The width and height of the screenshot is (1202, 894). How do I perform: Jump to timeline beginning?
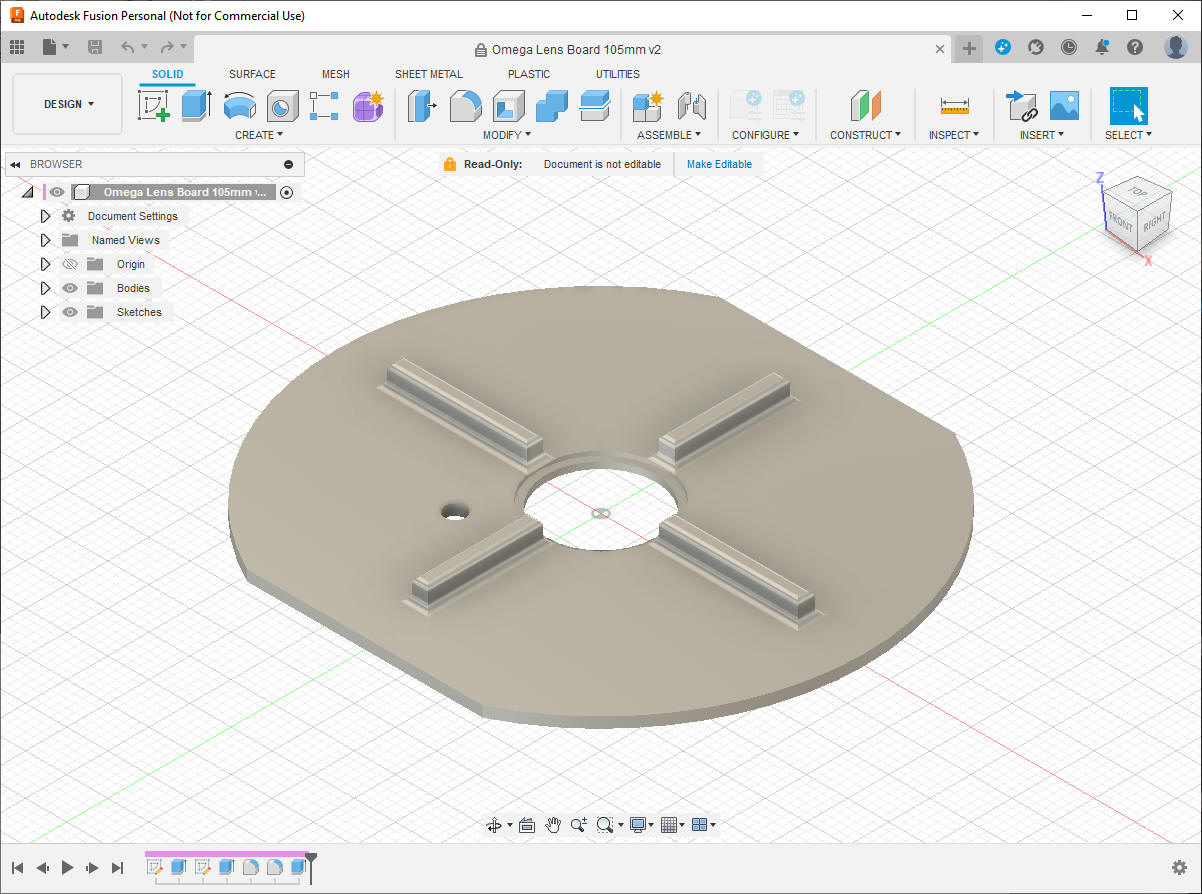17,868
